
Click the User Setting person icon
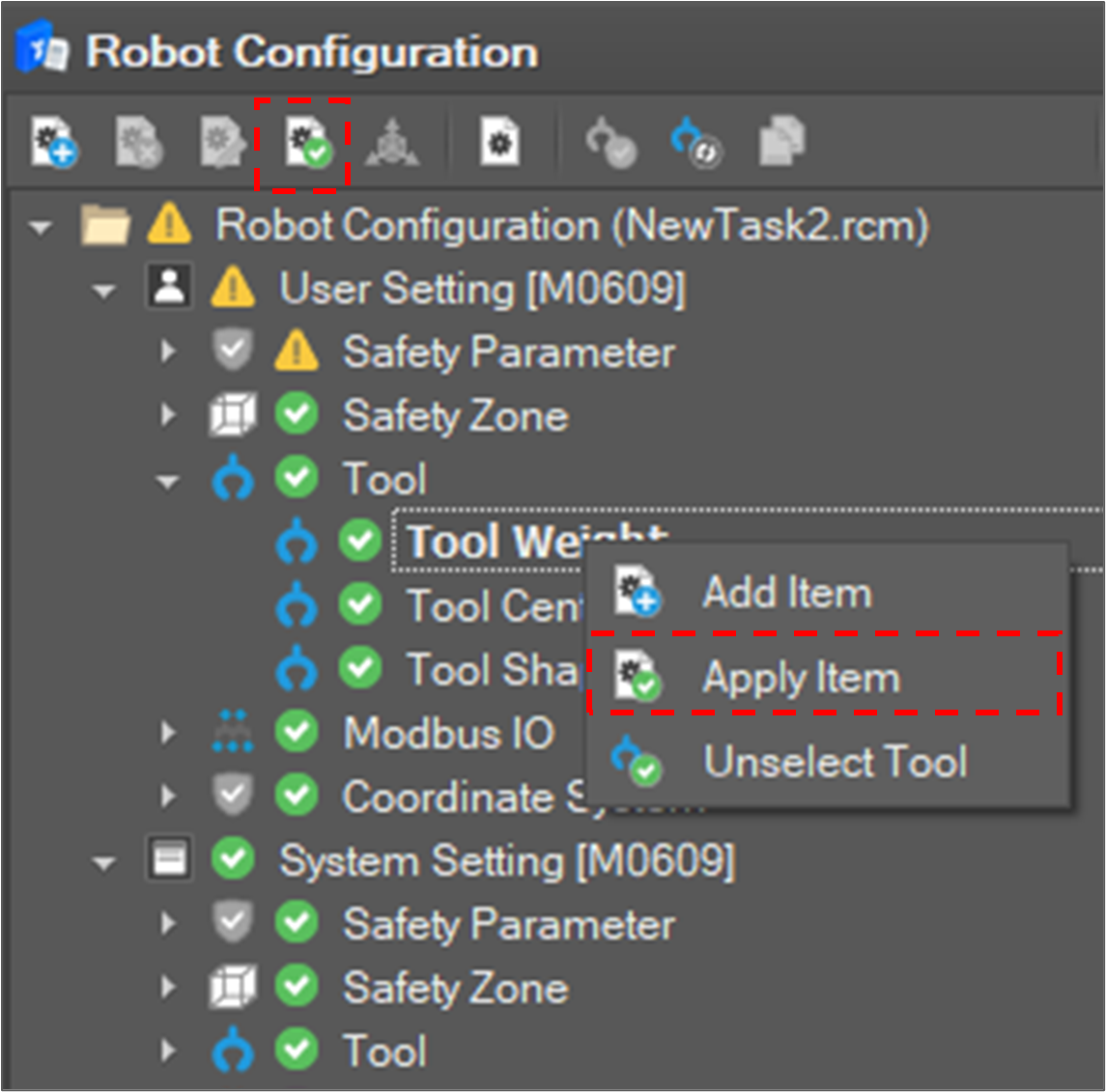click(x=170, y=288)
